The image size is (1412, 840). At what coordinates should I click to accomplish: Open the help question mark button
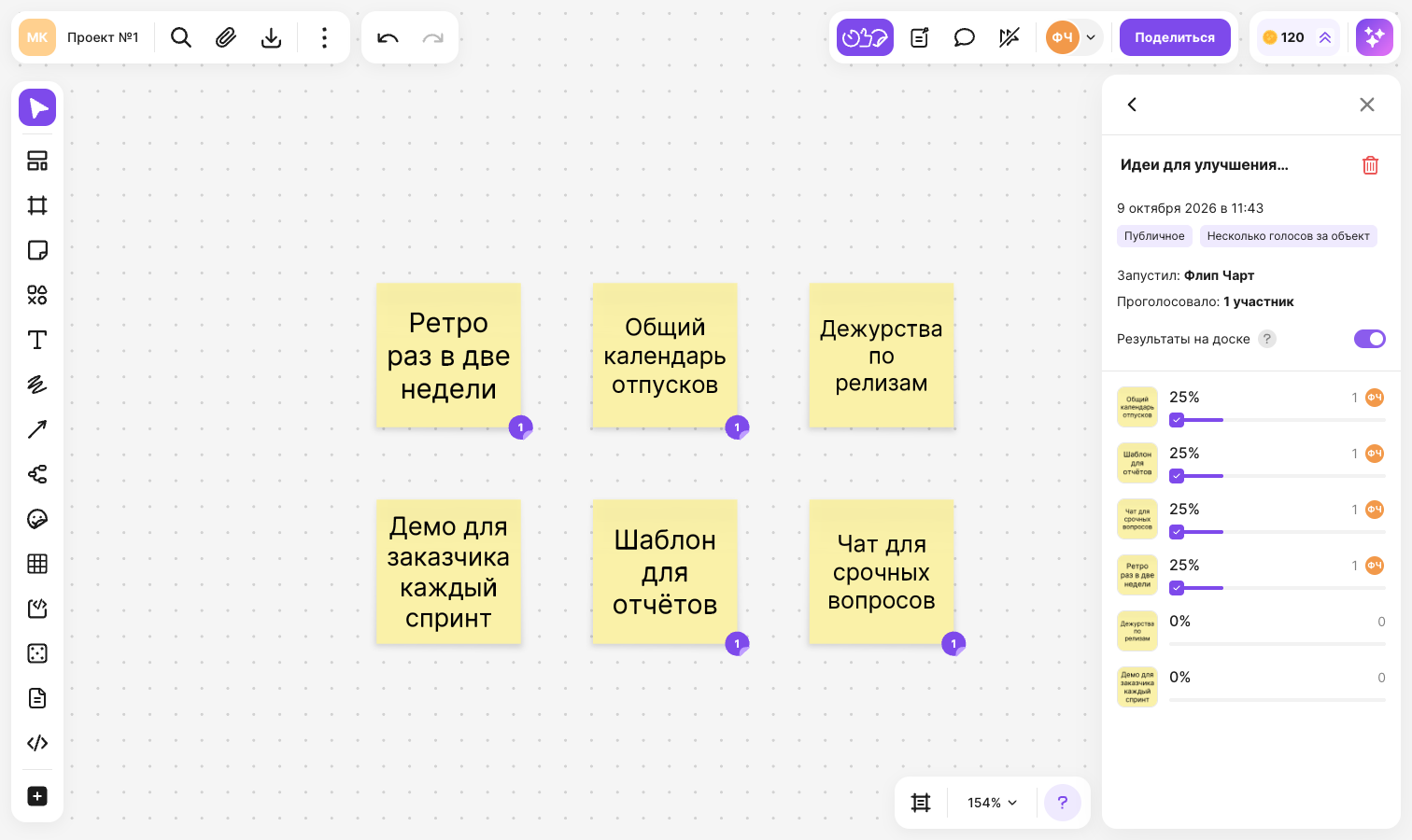[1063, 803]
